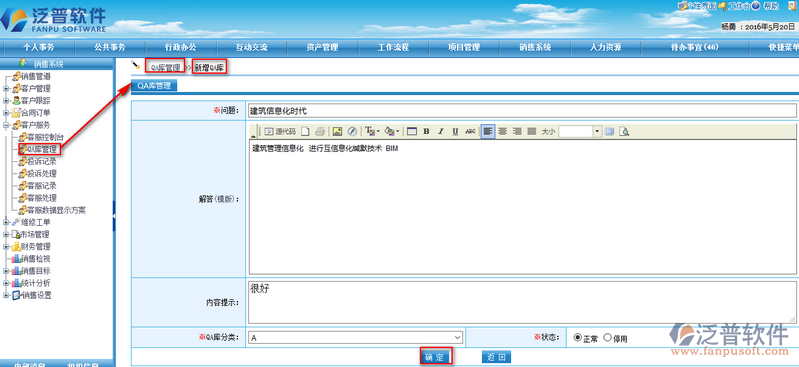
Task: Click the insert image icon
Action: [x=337, y=132]
